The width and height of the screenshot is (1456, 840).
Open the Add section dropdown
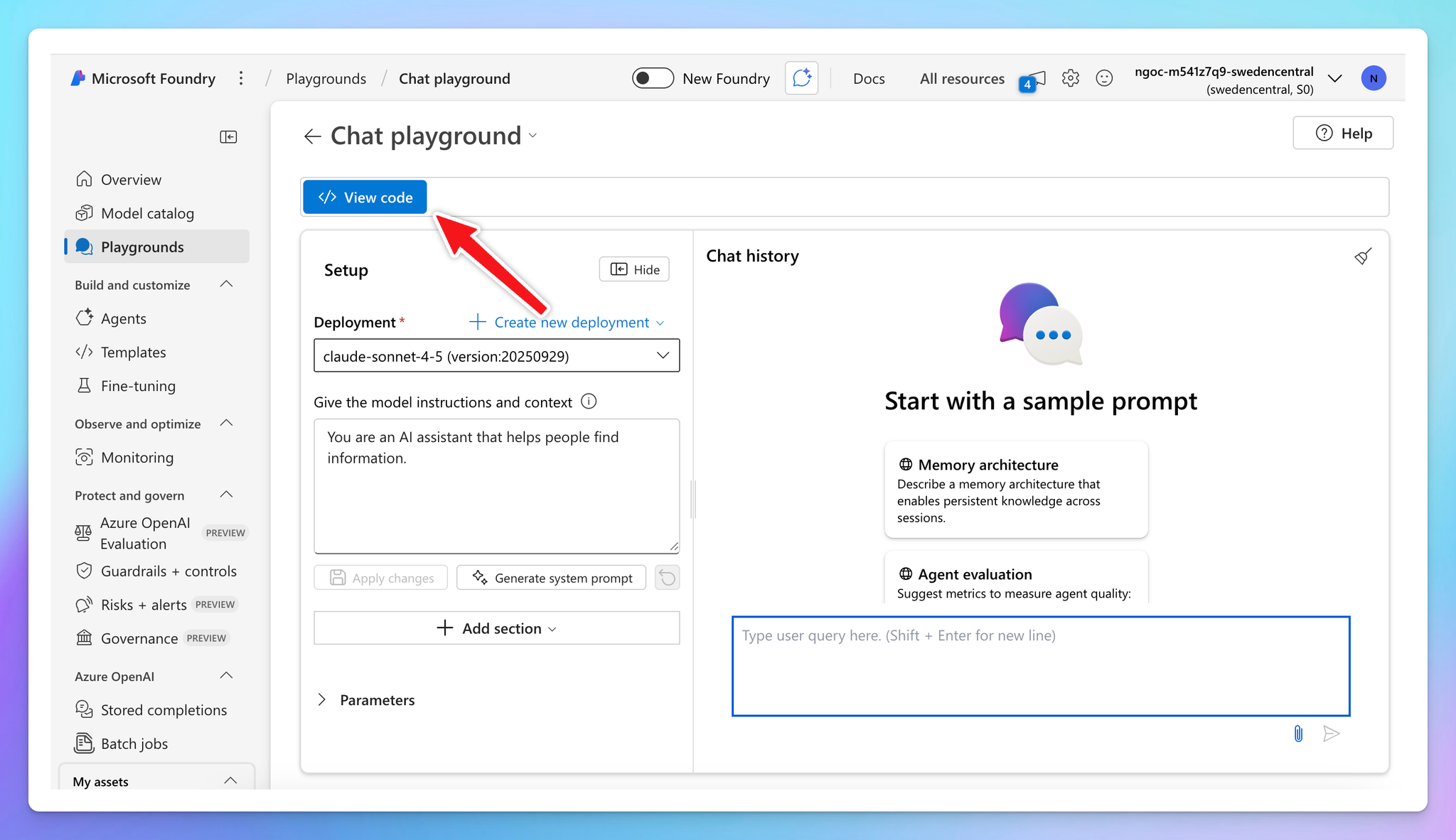[496, 628]
